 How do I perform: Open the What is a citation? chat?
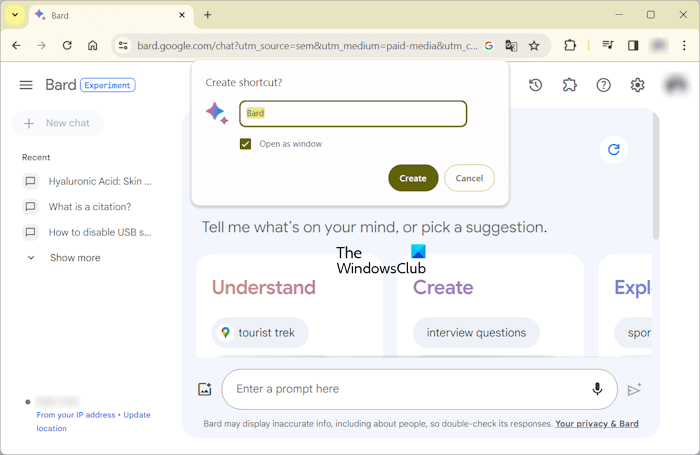[x=77, y=207]
